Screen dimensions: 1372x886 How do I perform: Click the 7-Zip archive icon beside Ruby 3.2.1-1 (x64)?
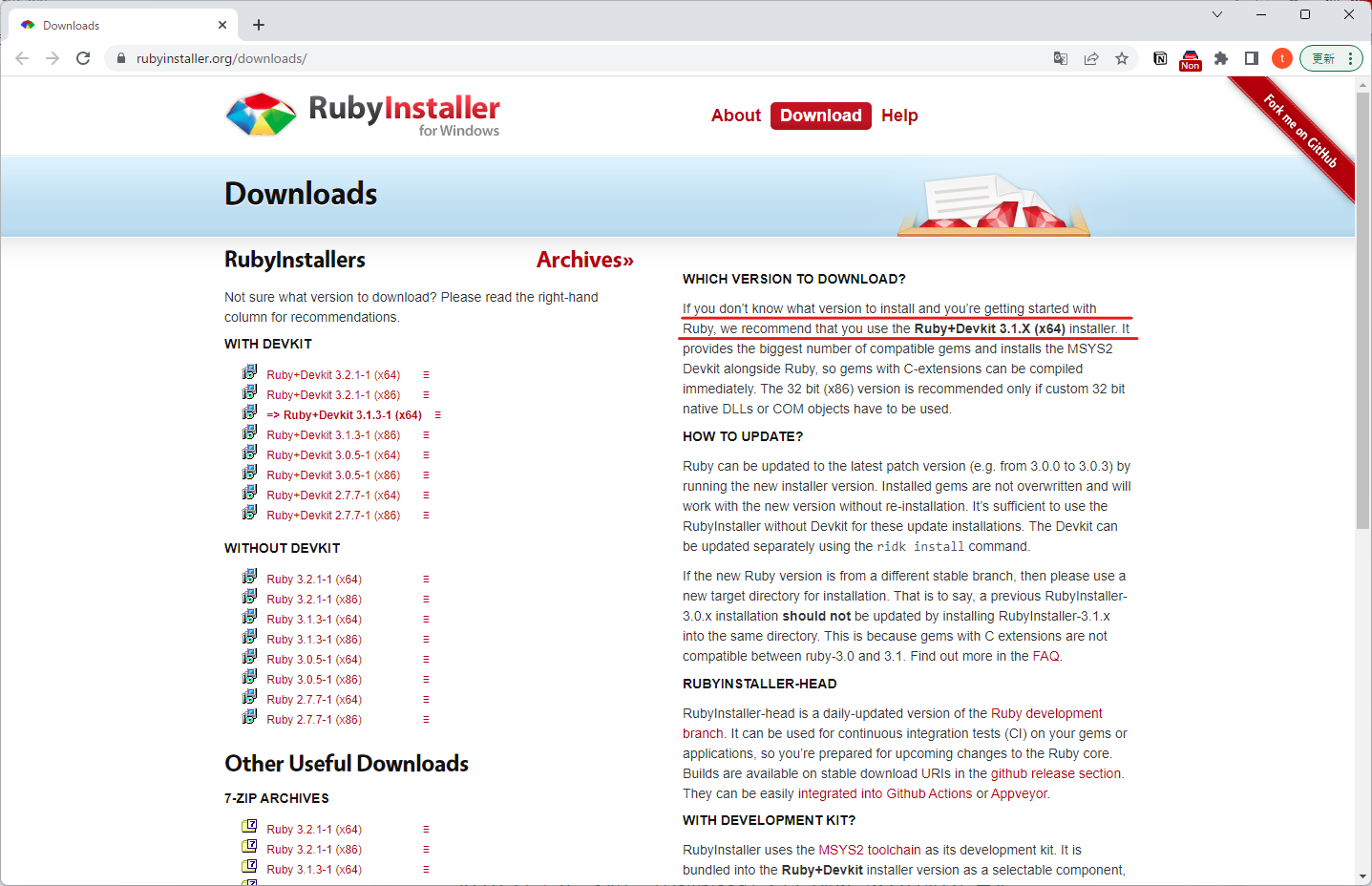click(248, 825)
